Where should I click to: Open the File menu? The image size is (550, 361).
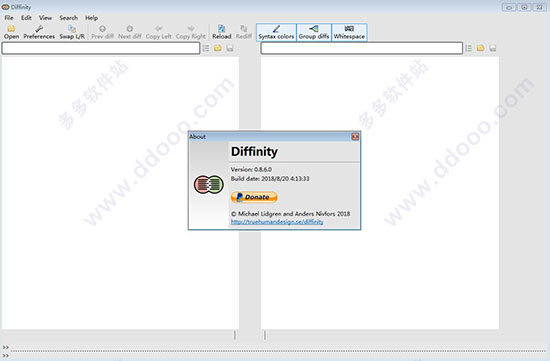point(9,18)
